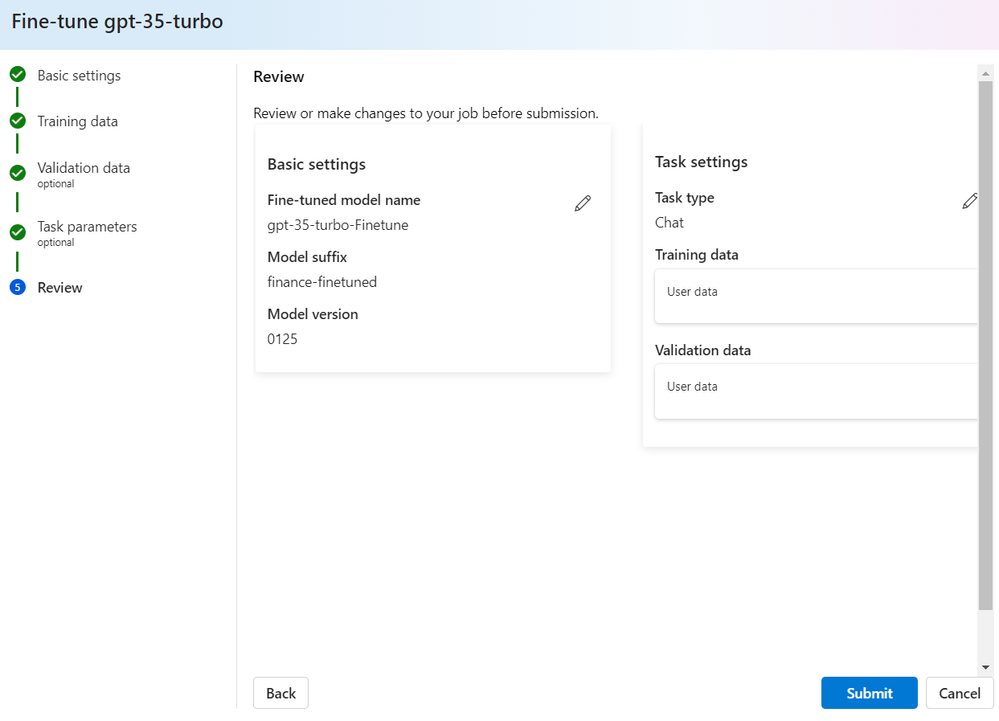Viewport: 999px width, 721px height.
Task: Click the vertical scrollbar thumb
Action: tap(986, 345)
